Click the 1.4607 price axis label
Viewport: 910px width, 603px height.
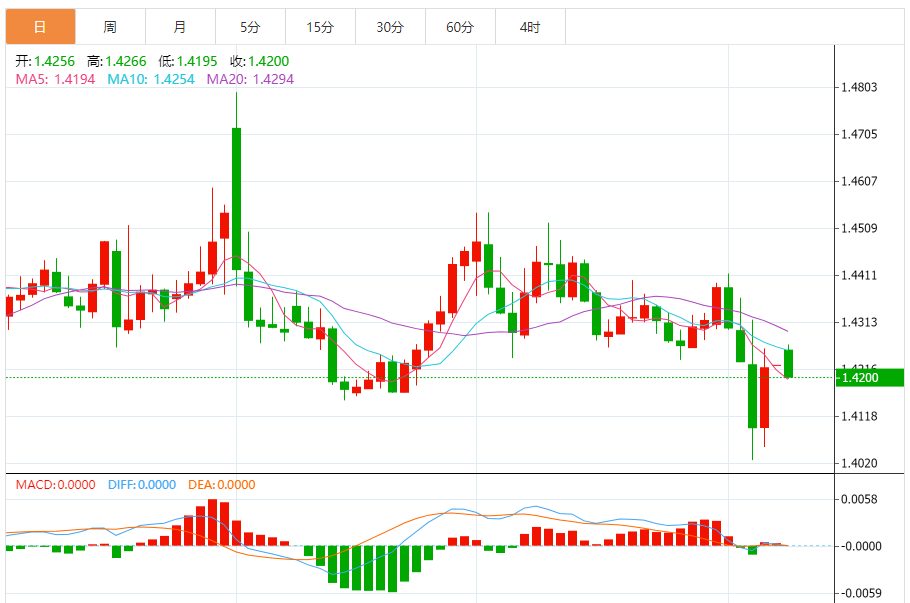pyautogui.click(x=860, y=182)
